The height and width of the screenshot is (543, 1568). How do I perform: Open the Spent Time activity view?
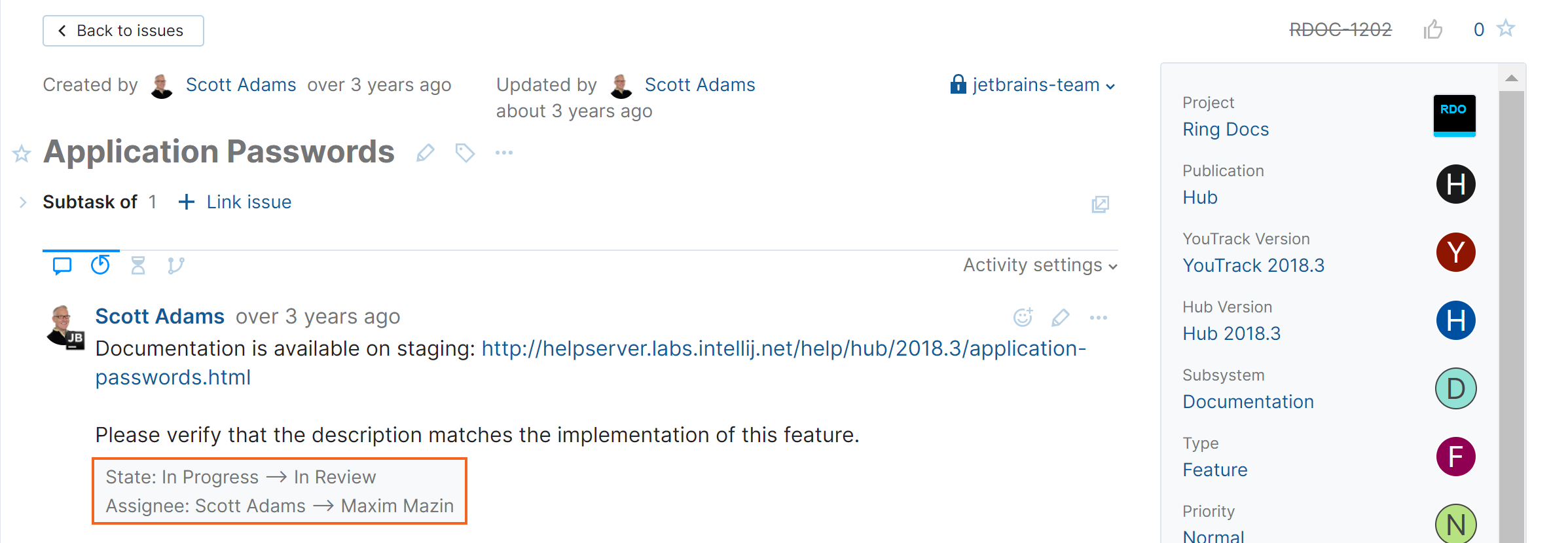(138, 265)
